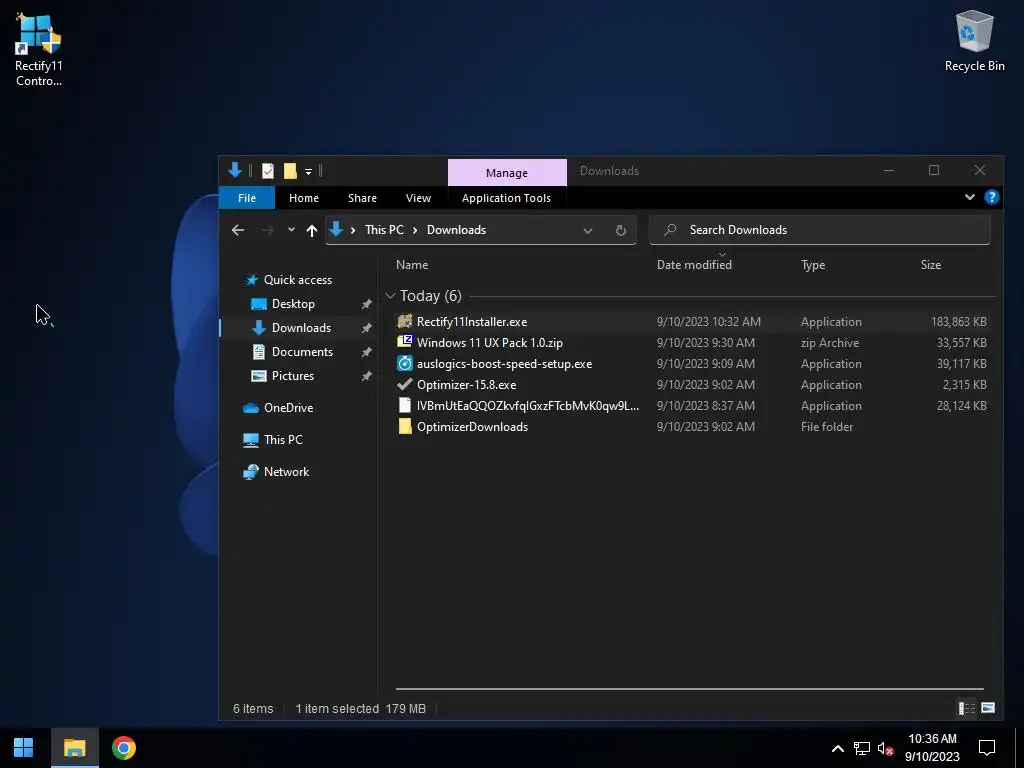Click pin icon next to Desktop

tap(366, 304)
